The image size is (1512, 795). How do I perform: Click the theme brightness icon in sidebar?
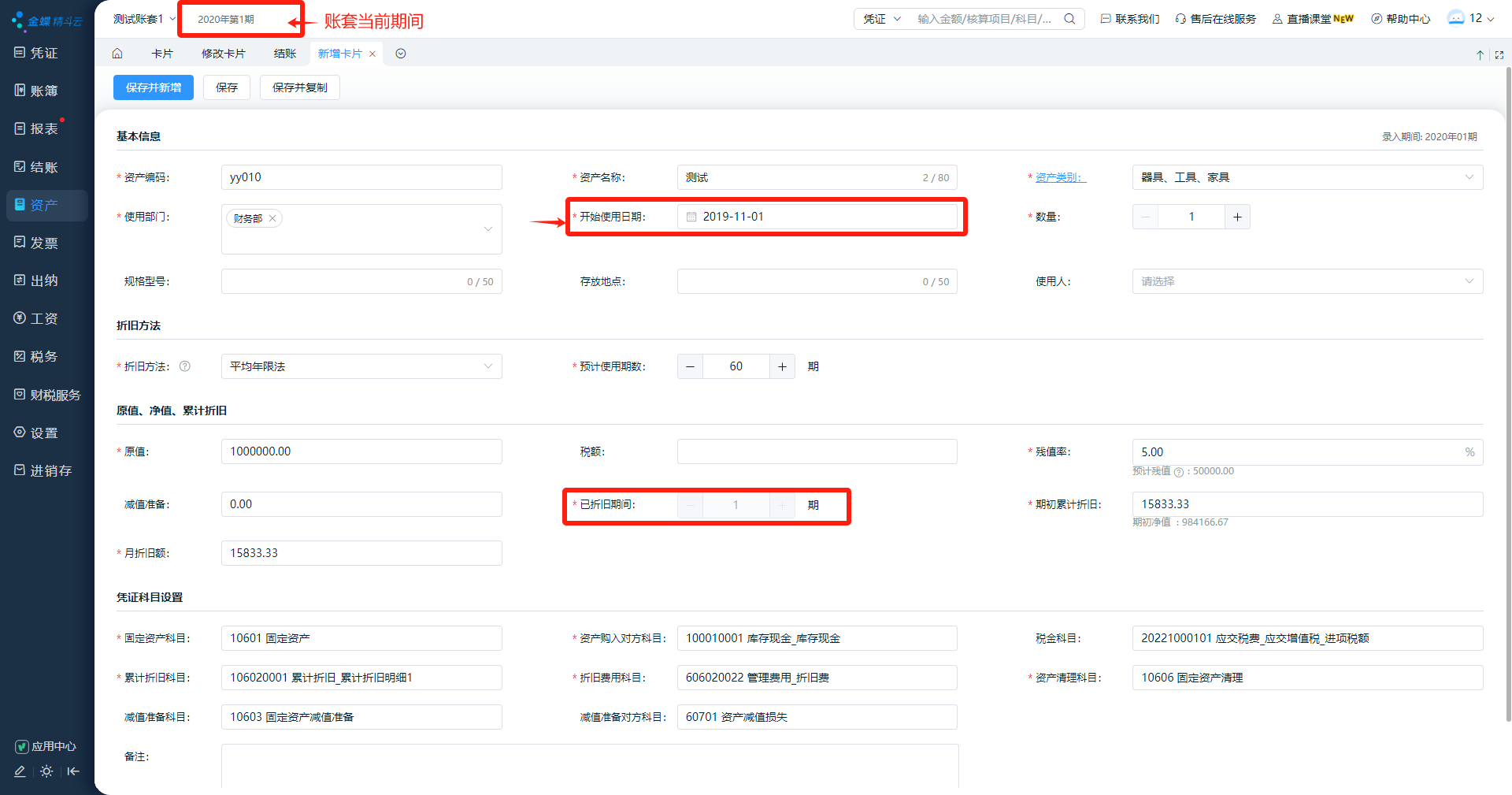[x=46, y=771]
